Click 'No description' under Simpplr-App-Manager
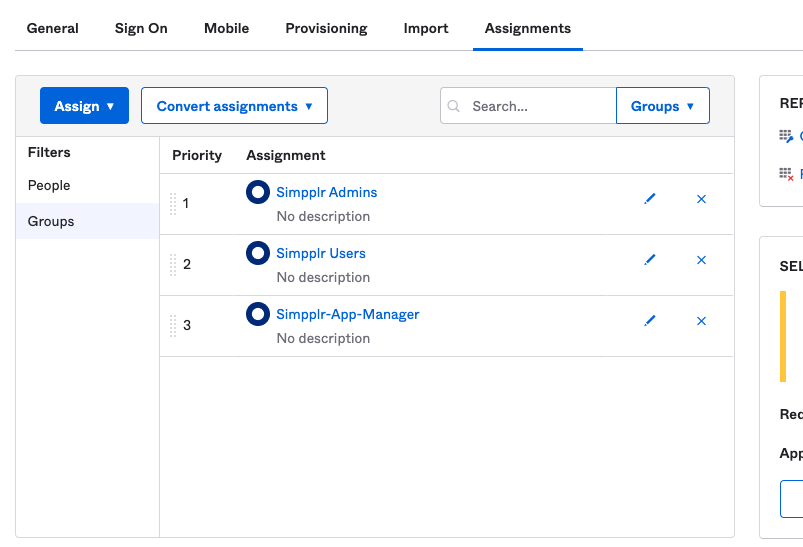Screen dimensions: 803x547 (x=323, y=338)
